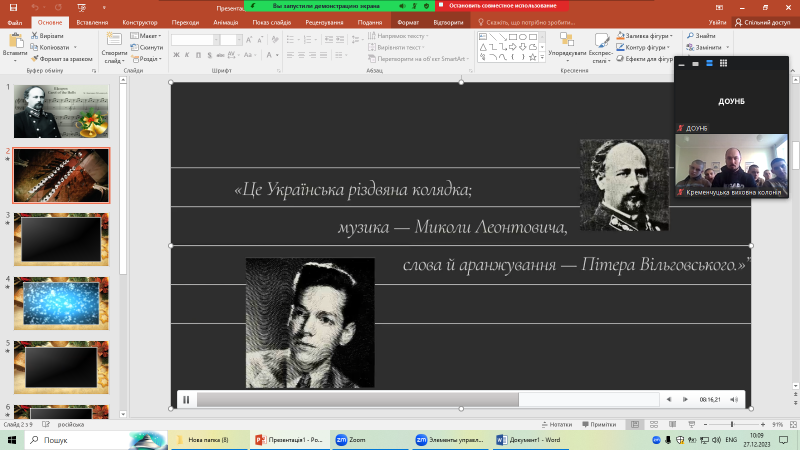Select the triangle shape in the shapes gallery
Image resolution: width=800 pixels, height=450 pixels.
point(483,47)
